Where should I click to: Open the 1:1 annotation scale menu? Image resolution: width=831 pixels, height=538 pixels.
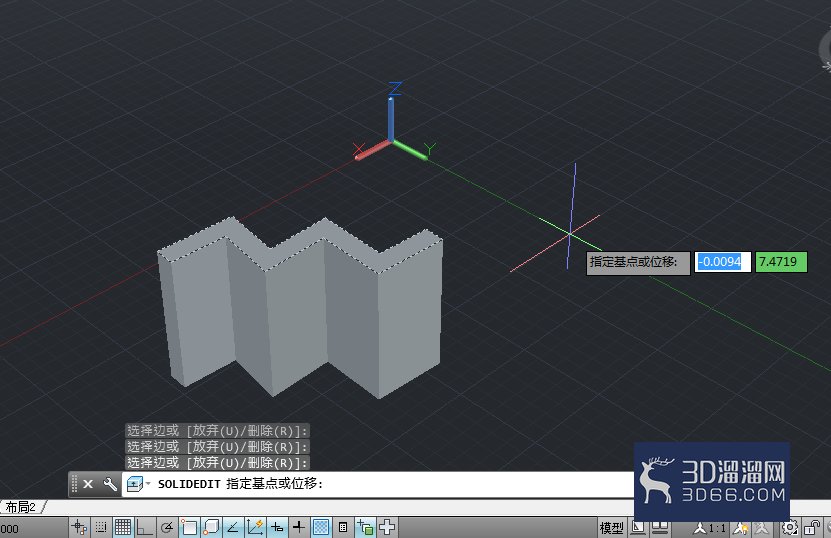(711, 528)
